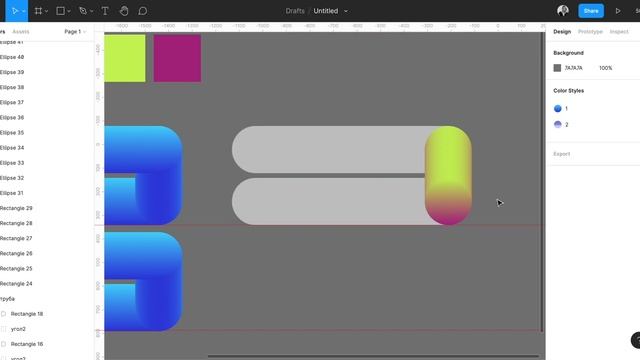The height and width of the screenshot is (360, 640).
Task: Open the shape tools dropdown arrow
Action: point(69,11)
